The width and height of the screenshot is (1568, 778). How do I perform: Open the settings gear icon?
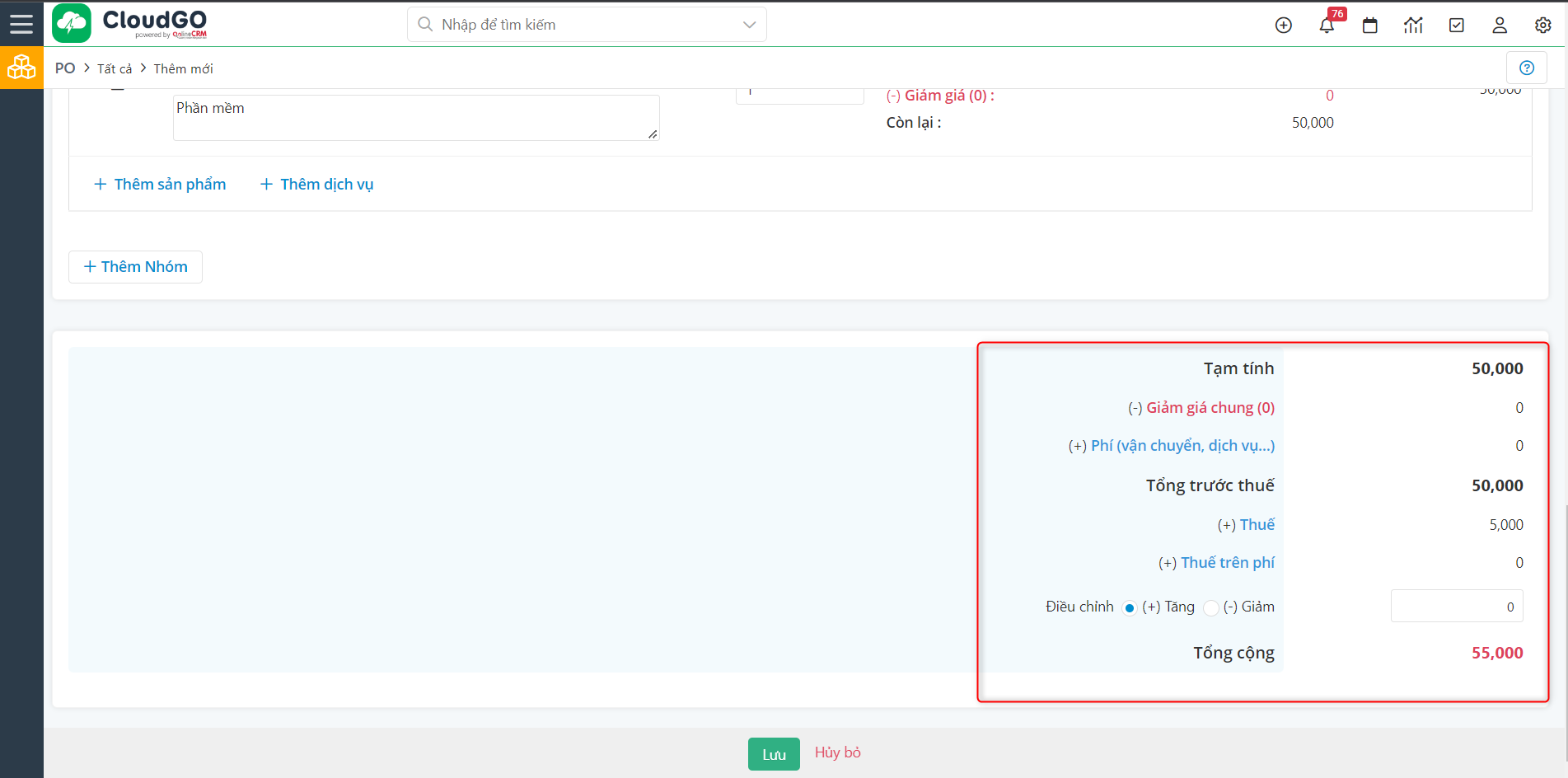1542,26
